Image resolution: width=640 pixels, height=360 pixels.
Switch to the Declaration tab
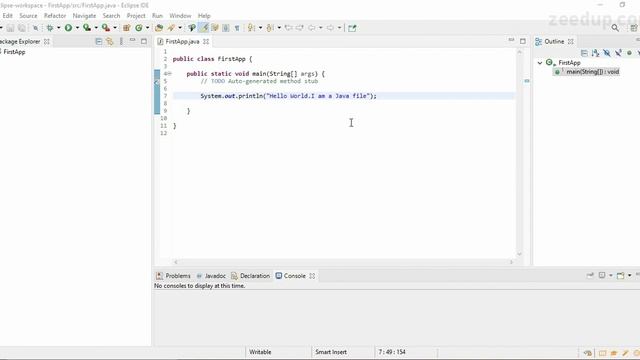pyautogui.click(x=250, y=276)
